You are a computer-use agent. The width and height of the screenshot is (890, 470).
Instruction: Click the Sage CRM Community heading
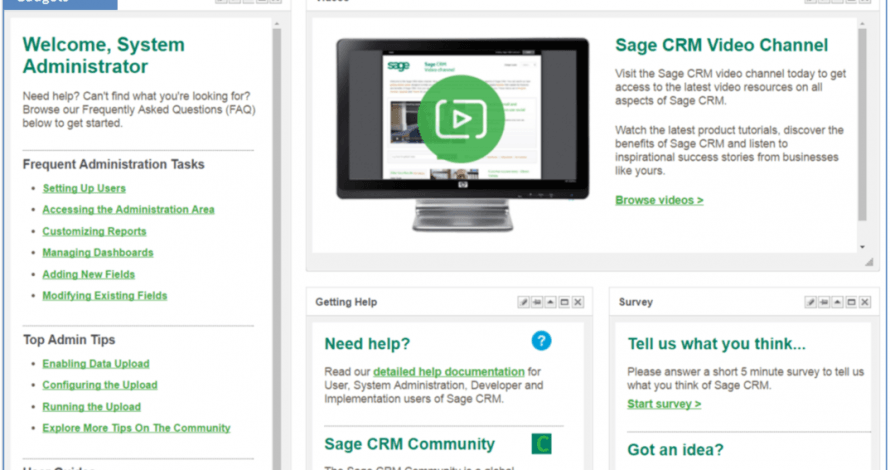click(x=409, y=444)
